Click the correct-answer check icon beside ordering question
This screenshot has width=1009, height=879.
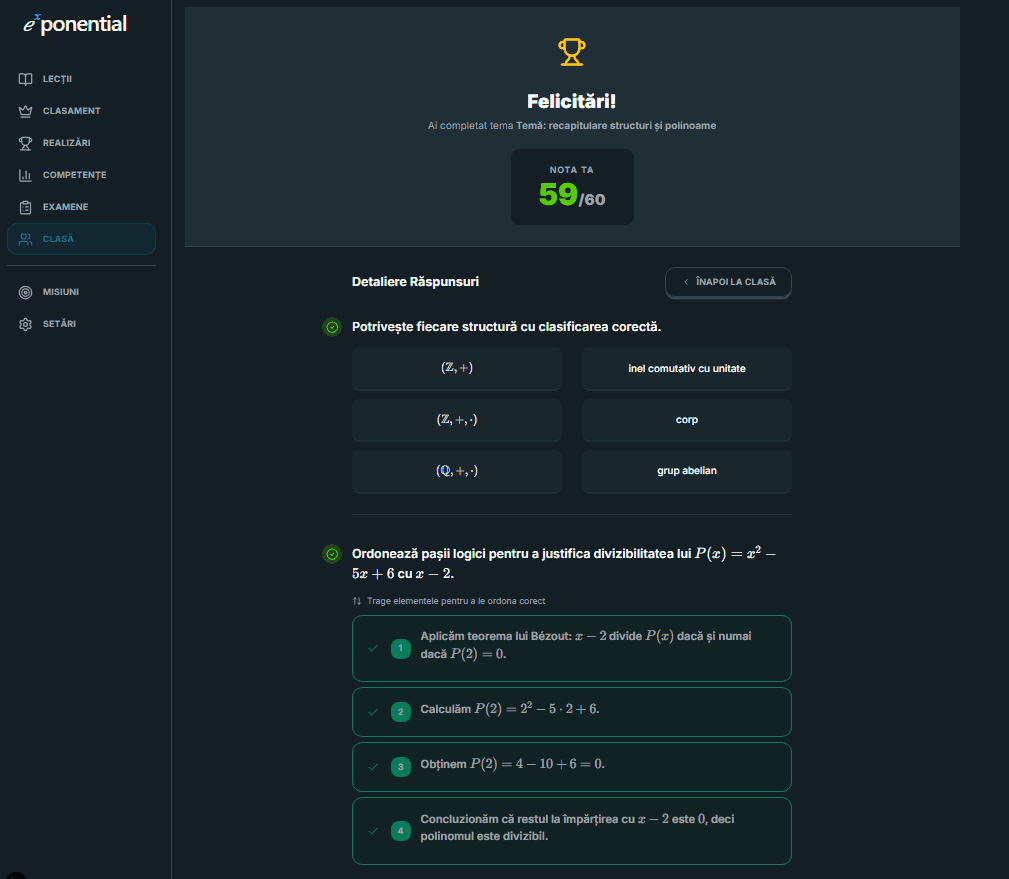[x=332, y=554]
